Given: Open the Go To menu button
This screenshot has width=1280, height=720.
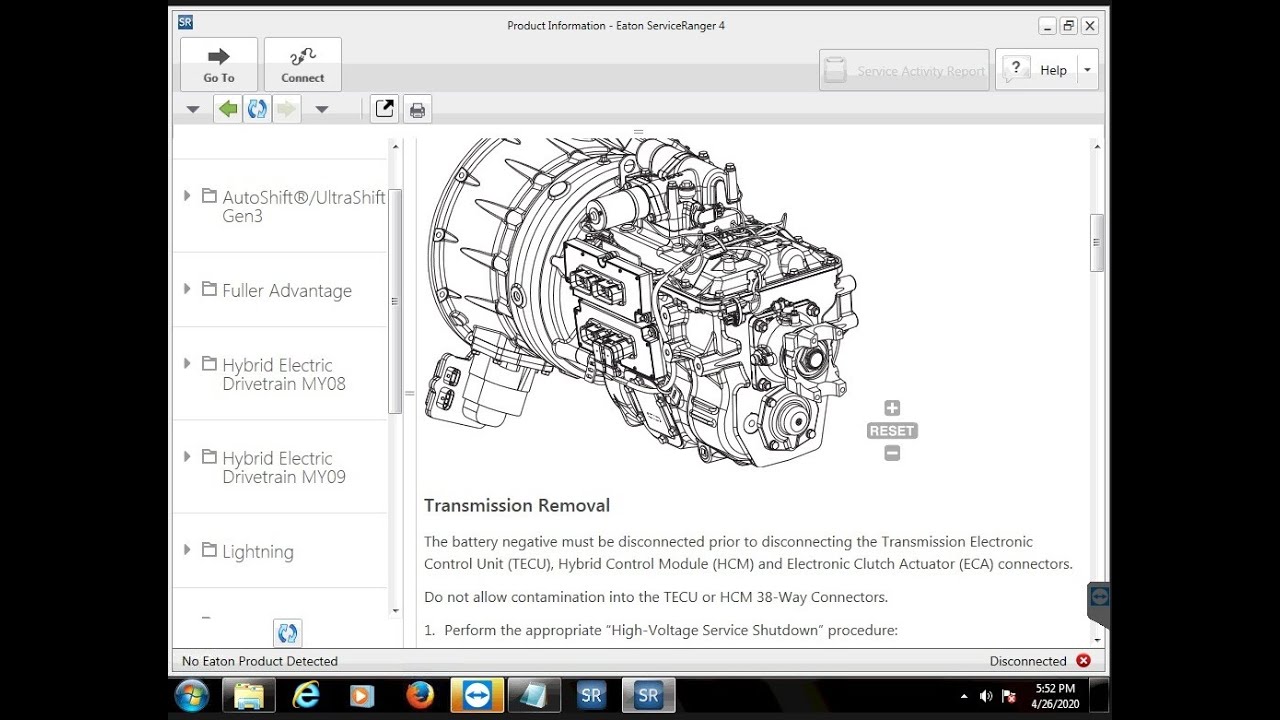Looking at the screenshot, I should [219, 65].
